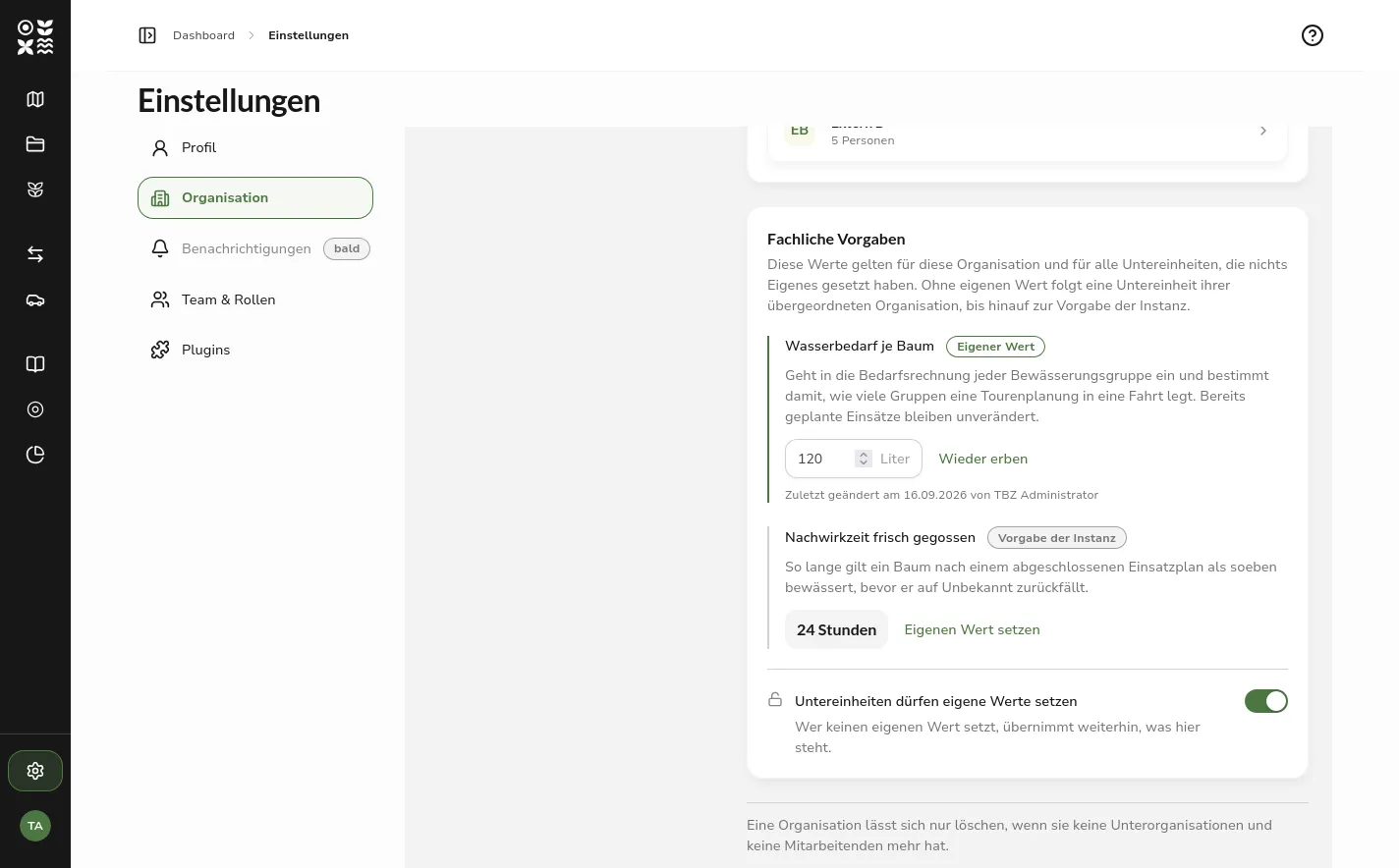
Task: Click the bald badge next to Benachrichtigungen
Action: tap(347, 248)
